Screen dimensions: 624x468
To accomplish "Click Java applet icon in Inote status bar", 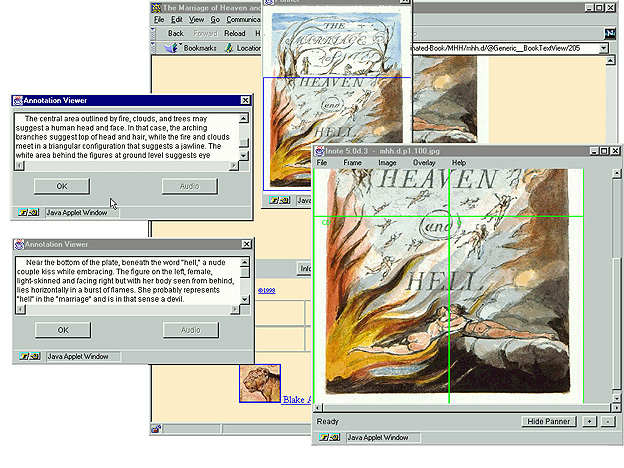I will (330, 437).
